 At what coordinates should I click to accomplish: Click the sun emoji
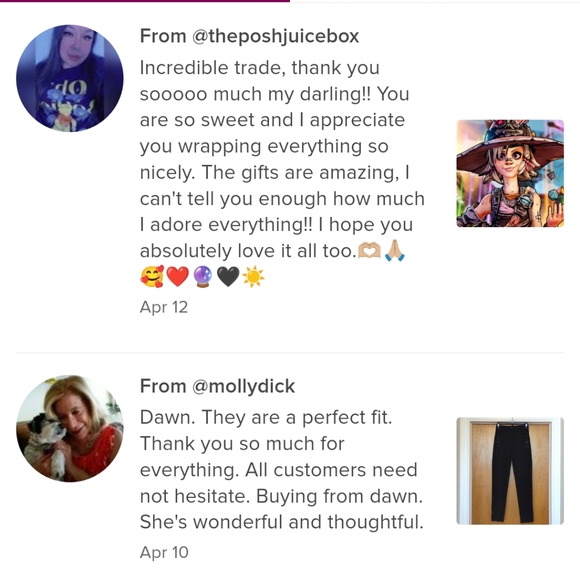[253, 276]
